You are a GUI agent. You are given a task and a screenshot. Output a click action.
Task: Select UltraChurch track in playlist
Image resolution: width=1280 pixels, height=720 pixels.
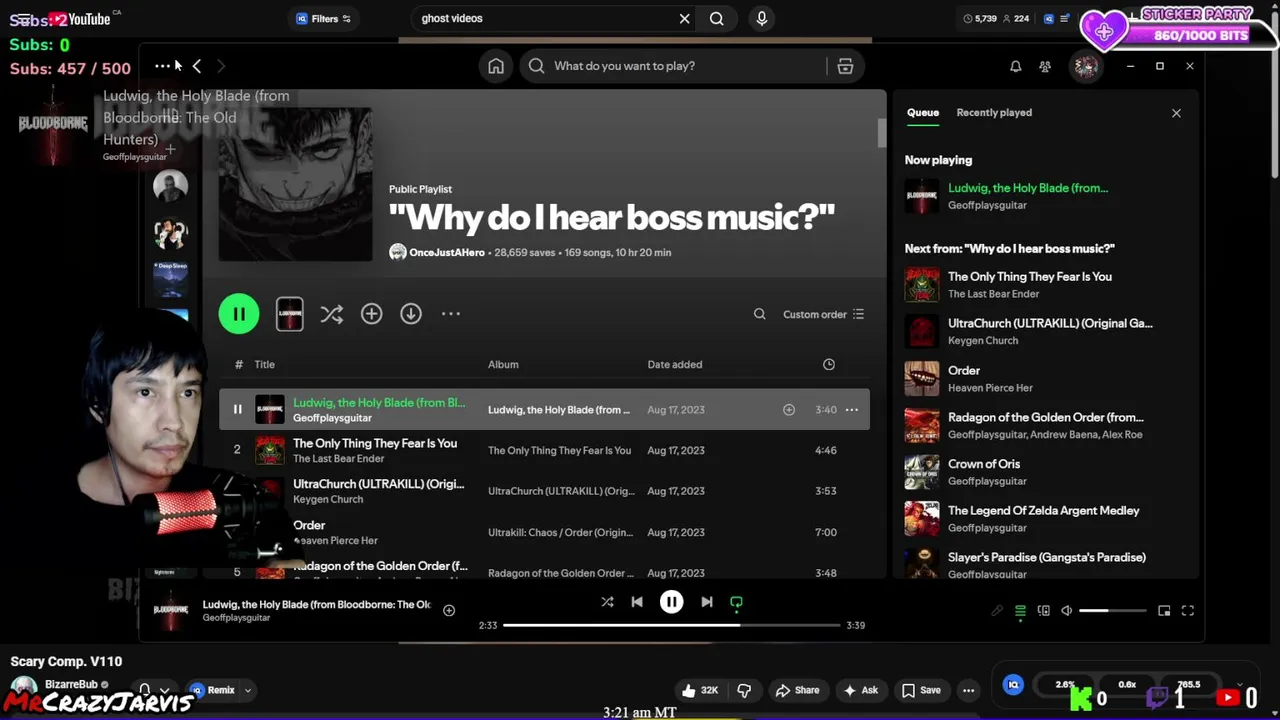point(544,491)
